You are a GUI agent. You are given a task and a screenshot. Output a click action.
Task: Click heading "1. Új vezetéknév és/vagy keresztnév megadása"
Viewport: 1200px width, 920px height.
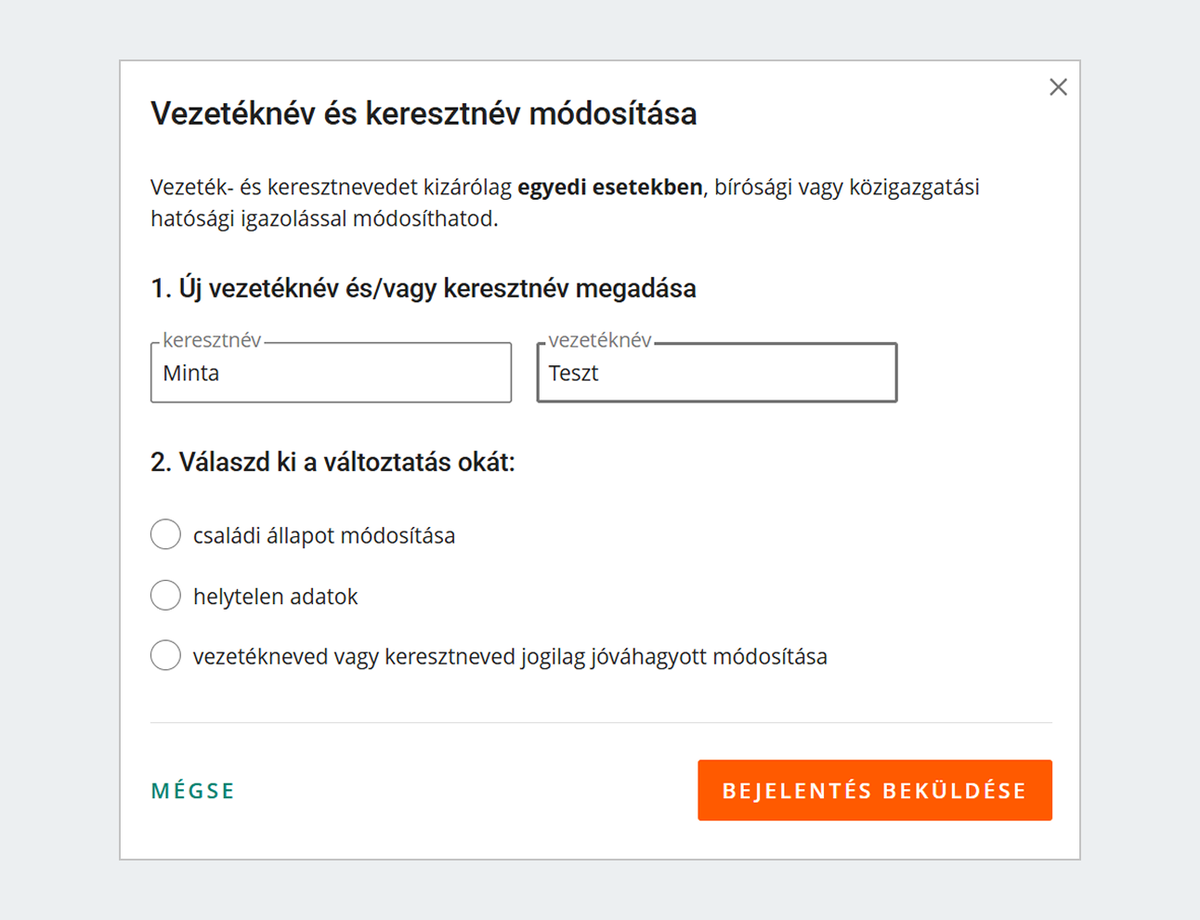422,288
